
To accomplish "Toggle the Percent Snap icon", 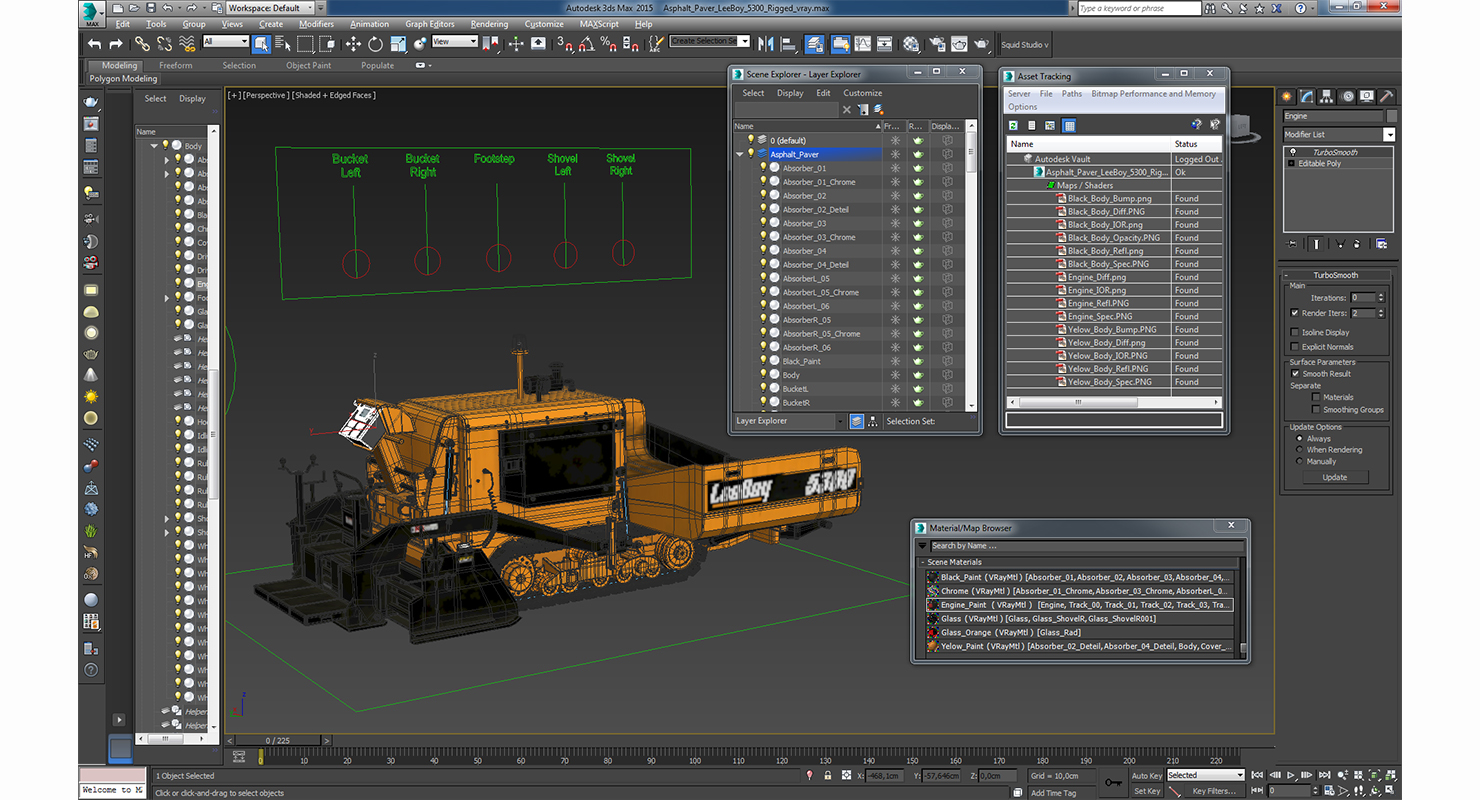I will click(x=609, y=44).
